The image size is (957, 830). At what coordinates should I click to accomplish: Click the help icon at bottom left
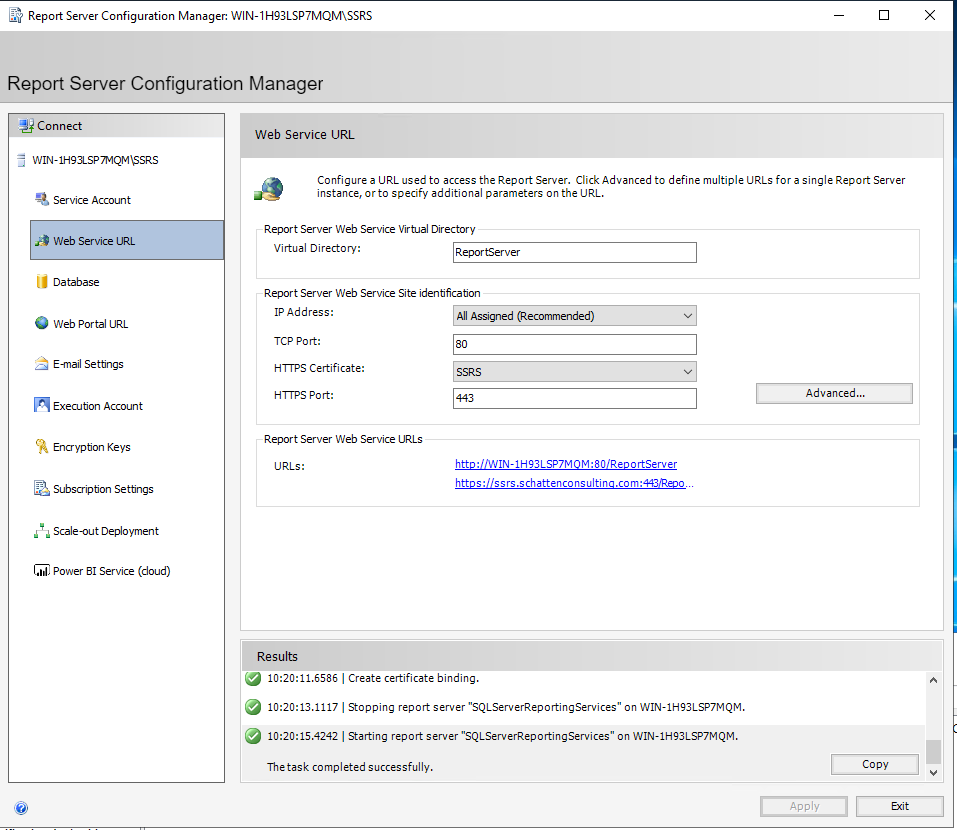21,807
